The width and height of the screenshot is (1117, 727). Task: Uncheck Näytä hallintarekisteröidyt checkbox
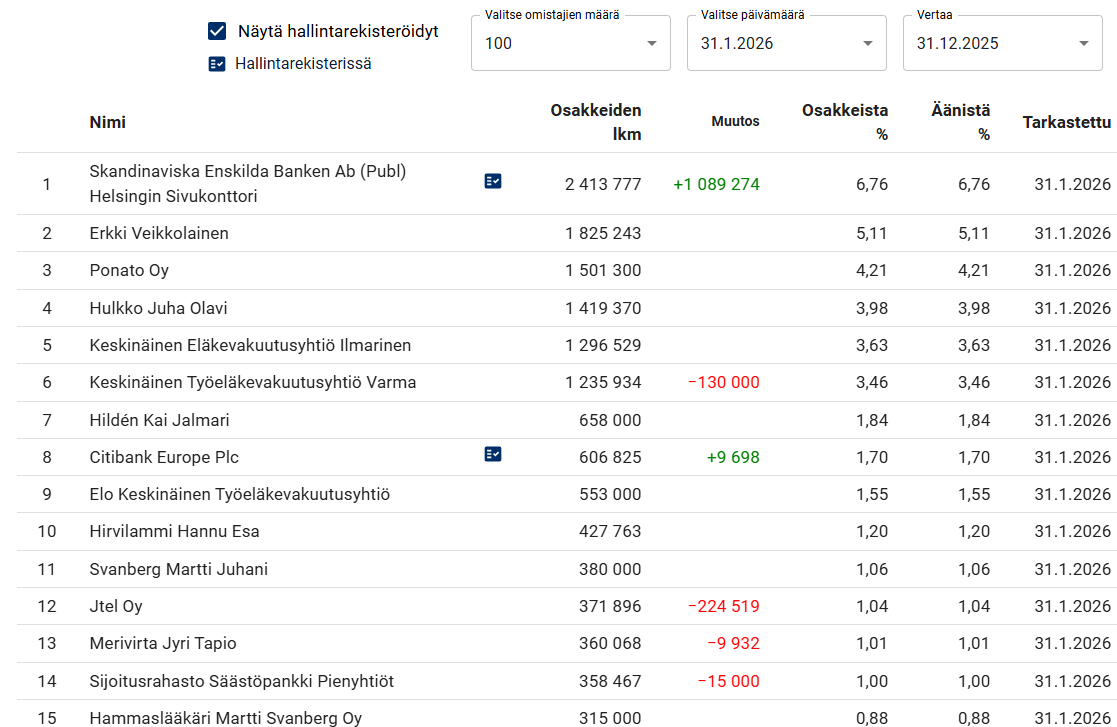[x=217, y=31]
